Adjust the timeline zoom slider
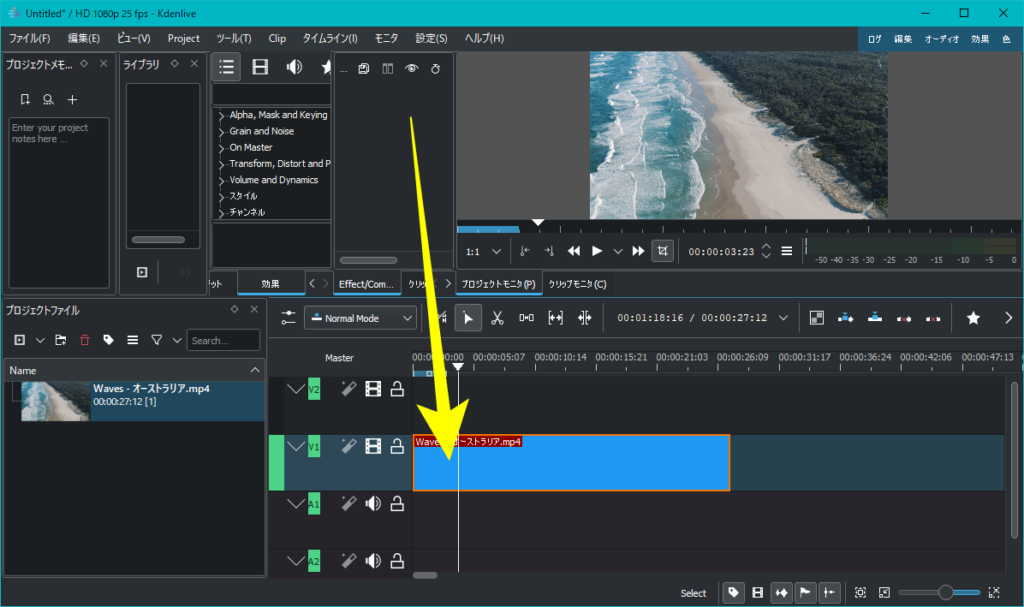 (945, 593)
